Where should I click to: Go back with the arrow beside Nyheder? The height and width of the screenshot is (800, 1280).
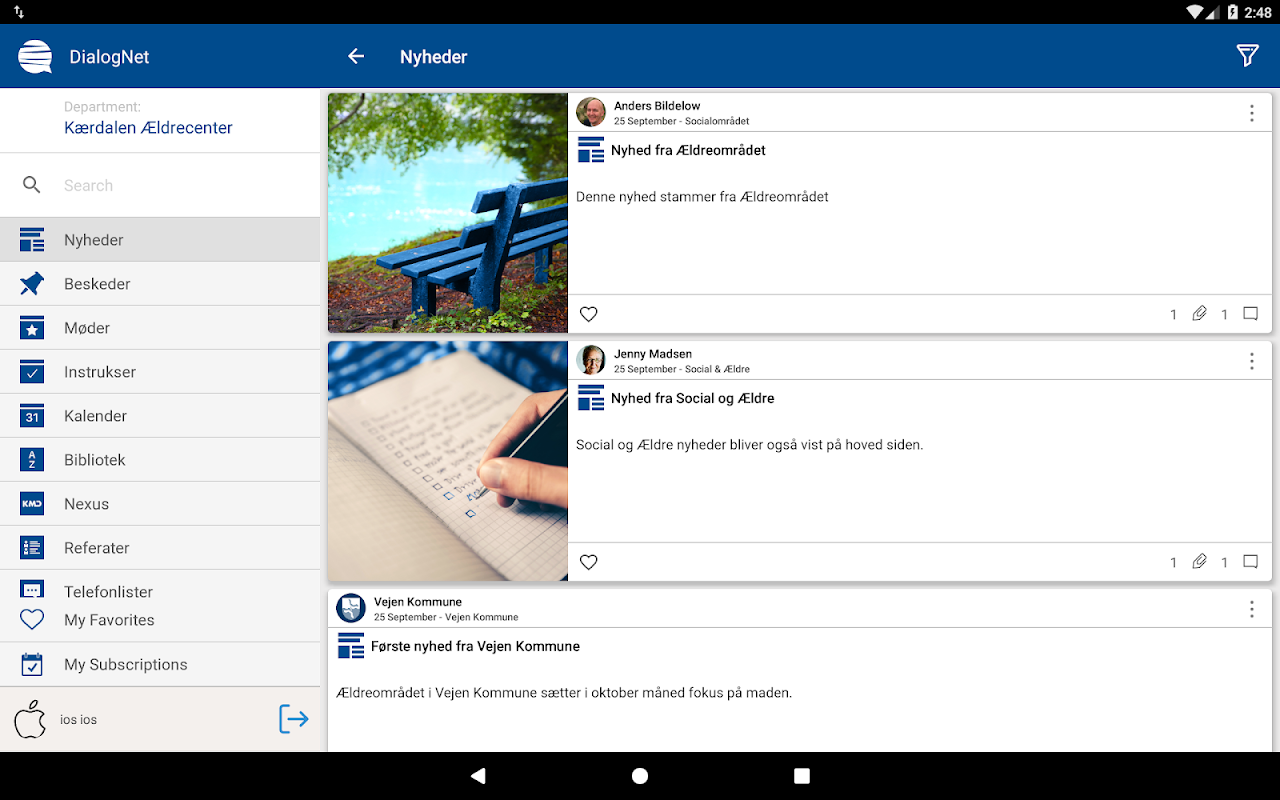coord(356,56)
